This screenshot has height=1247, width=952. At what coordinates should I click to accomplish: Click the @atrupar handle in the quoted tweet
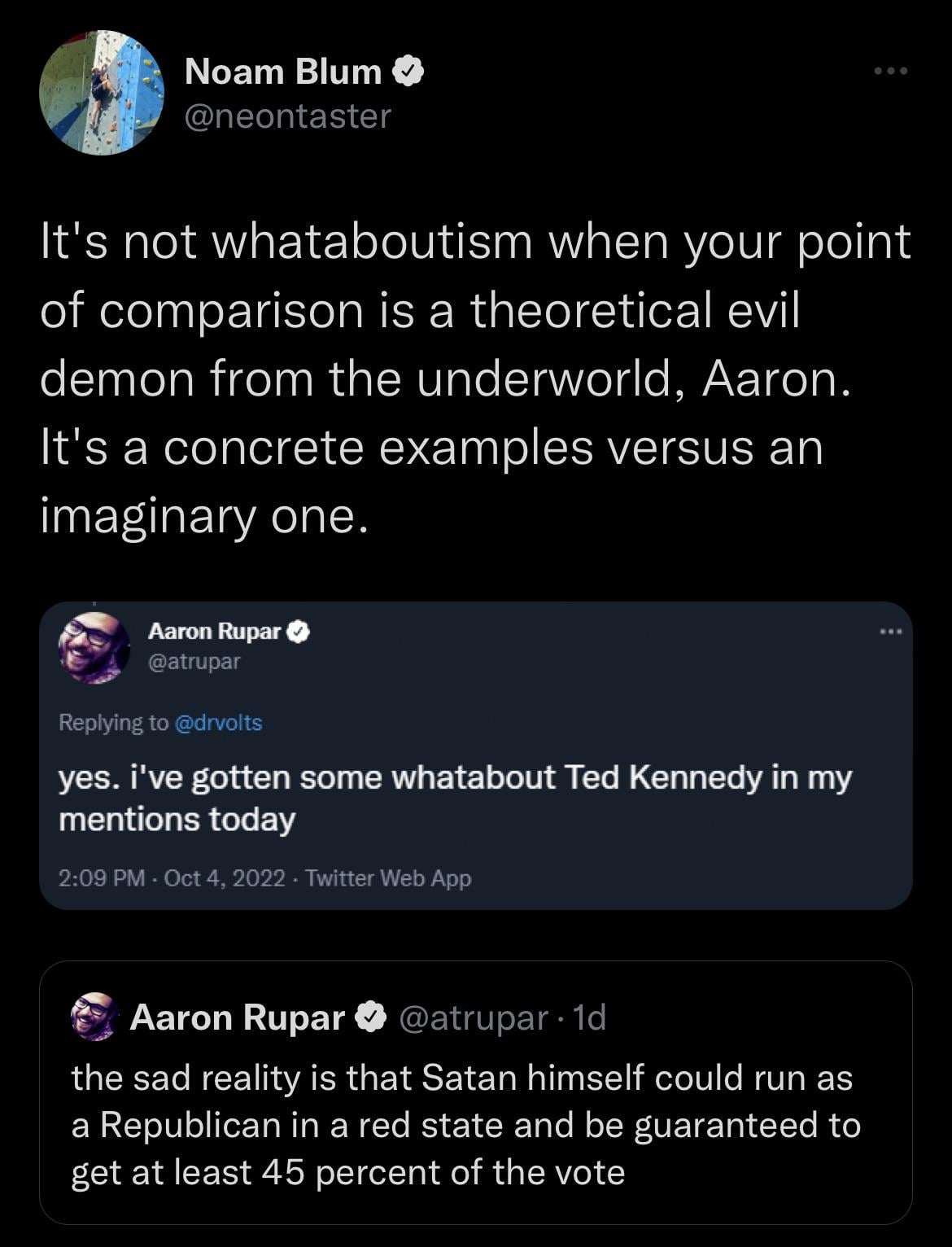(473, 1017)
